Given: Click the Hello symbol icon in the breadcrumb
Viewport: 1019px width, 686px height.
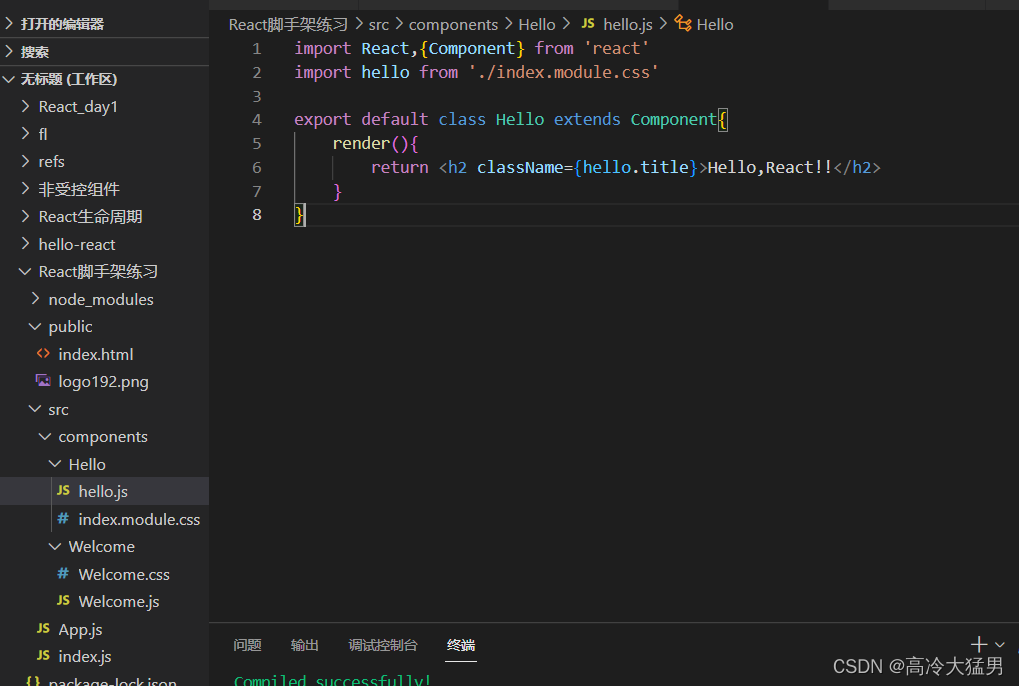Looking at the screenshot, I should 682,23.
